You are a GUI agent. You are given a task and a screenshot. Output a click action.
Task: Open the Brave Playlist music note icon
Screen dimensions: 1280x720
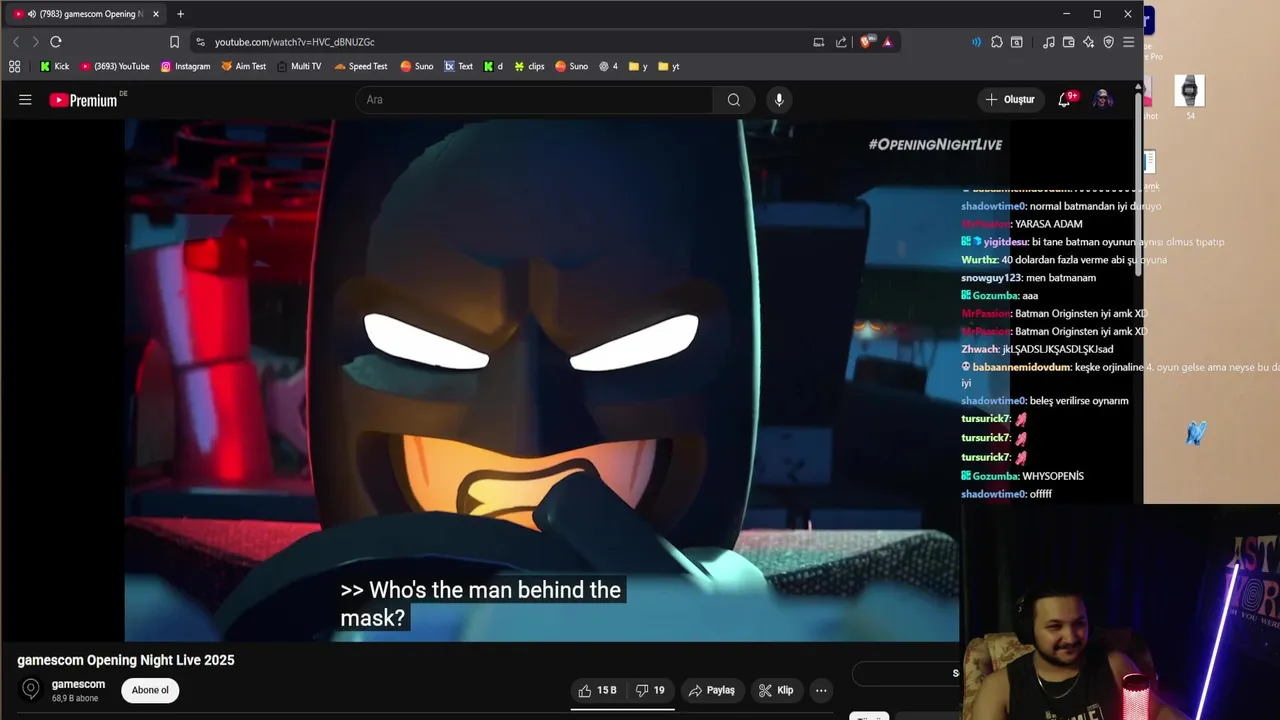(x=1048, y=42)
